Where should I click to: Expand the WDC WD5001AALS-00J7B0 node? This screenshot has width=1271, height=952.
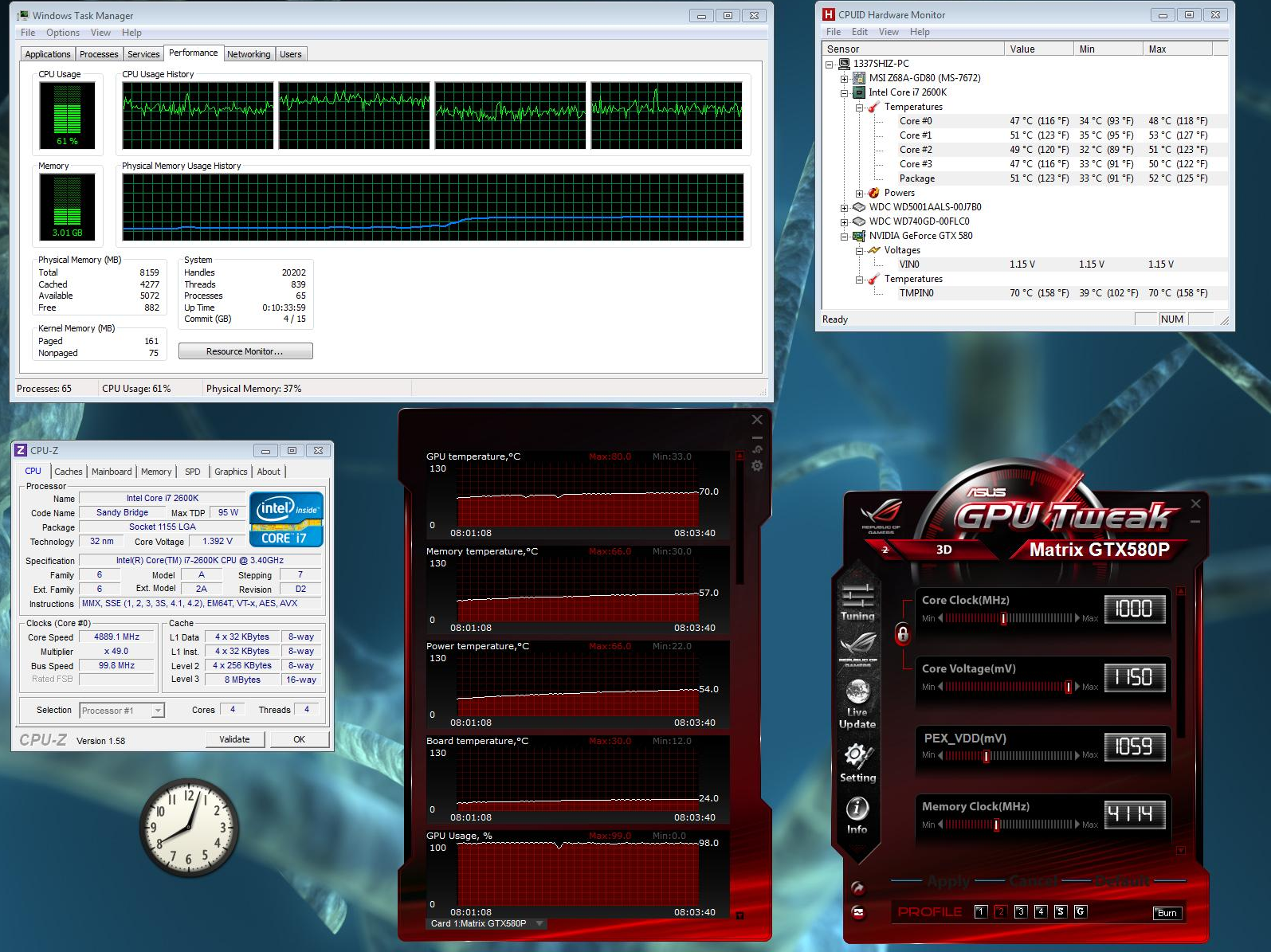pos(844,207)
